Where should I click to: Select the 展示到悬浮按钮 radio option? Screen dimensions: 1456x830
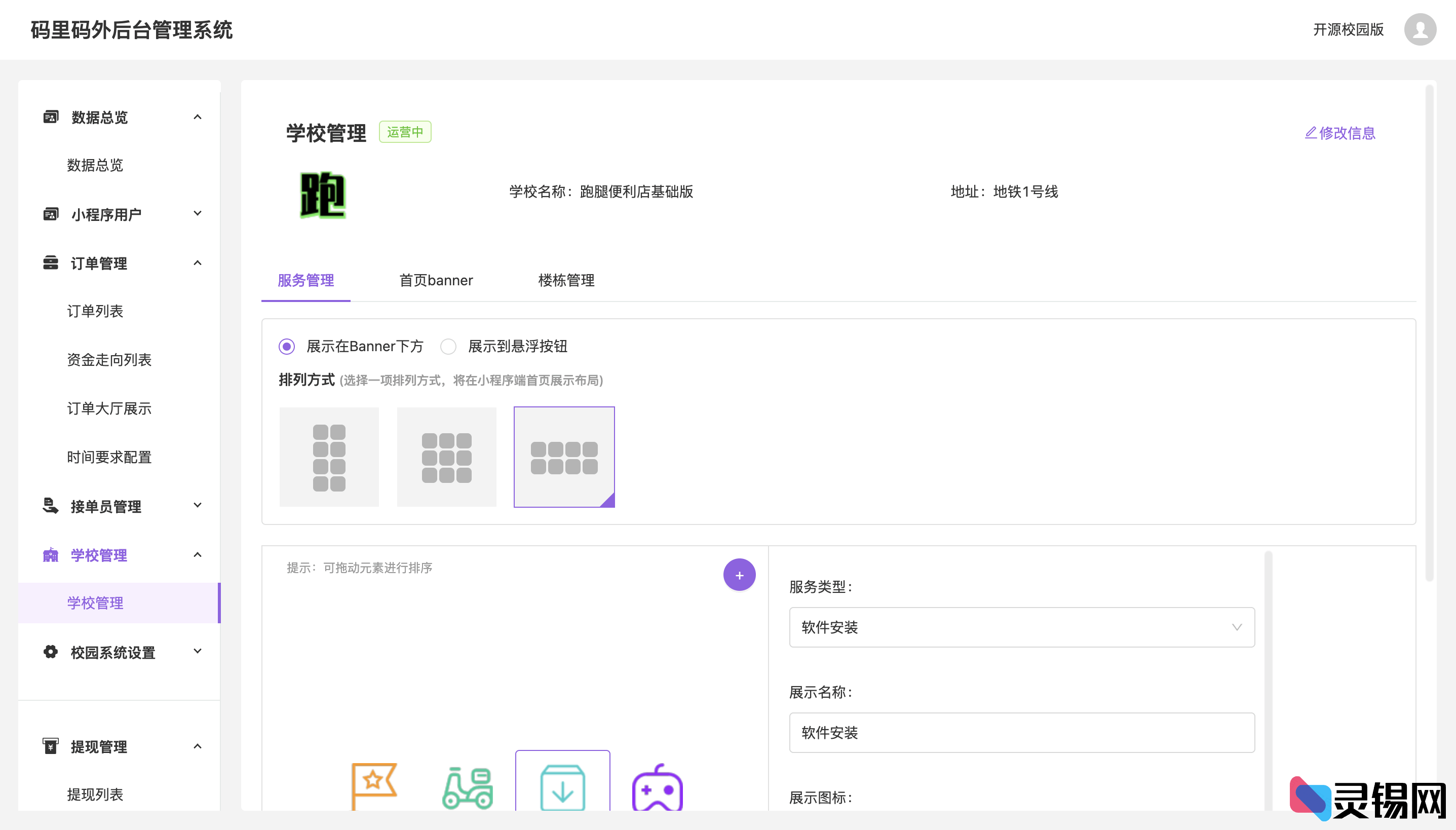pyautogui.click(x=448, y=346)
